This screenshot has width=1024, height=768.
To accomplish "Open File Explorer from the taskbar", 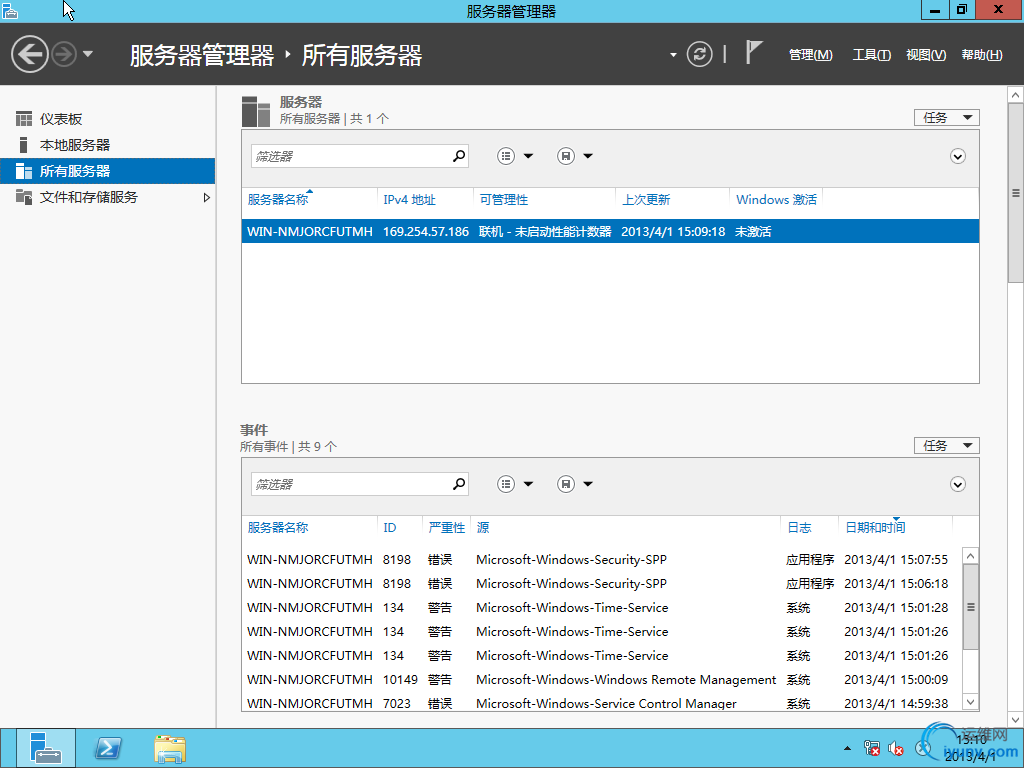I will (170, 748).
